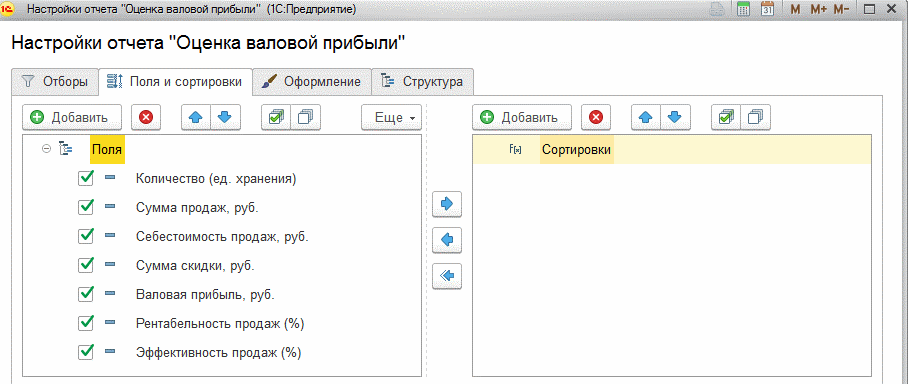Click the field type icon next to Количество

click(x=110, y=178)
